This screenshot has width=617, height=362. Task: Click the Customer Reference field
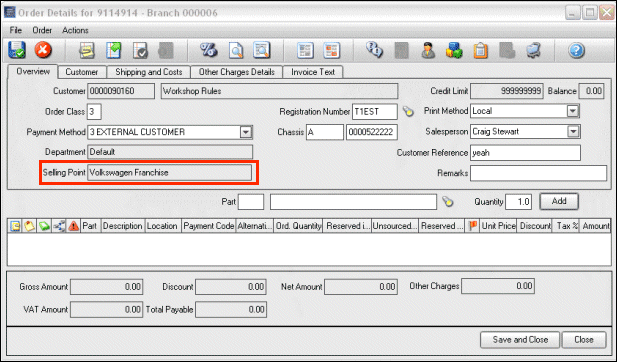tap(525, 153)
